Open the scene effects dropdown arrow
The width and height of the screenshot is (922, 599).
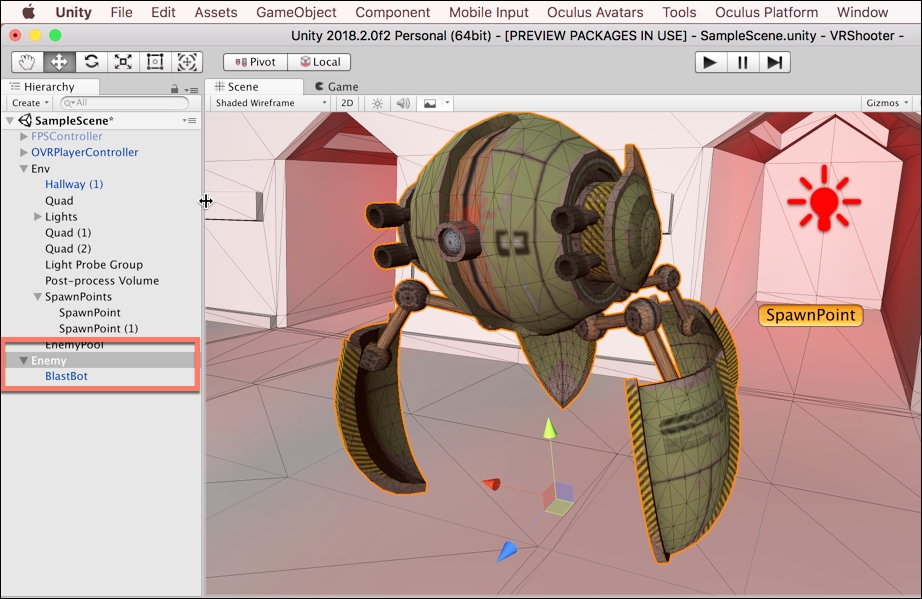tap(447, 103)
